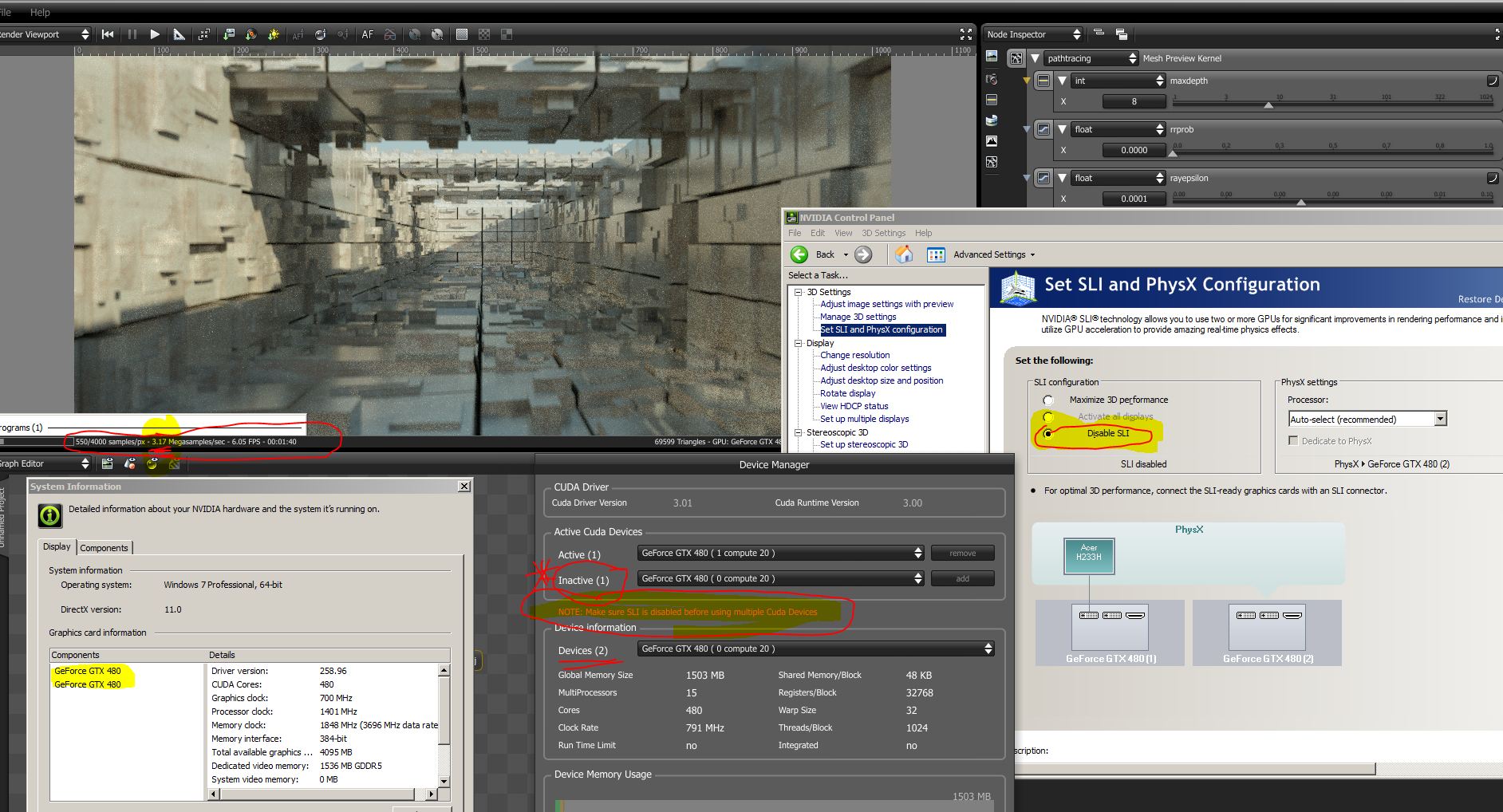Toggle the AF auto focus button
Image resolution: width=1503 pixels, height=812 pixels.
367,34
